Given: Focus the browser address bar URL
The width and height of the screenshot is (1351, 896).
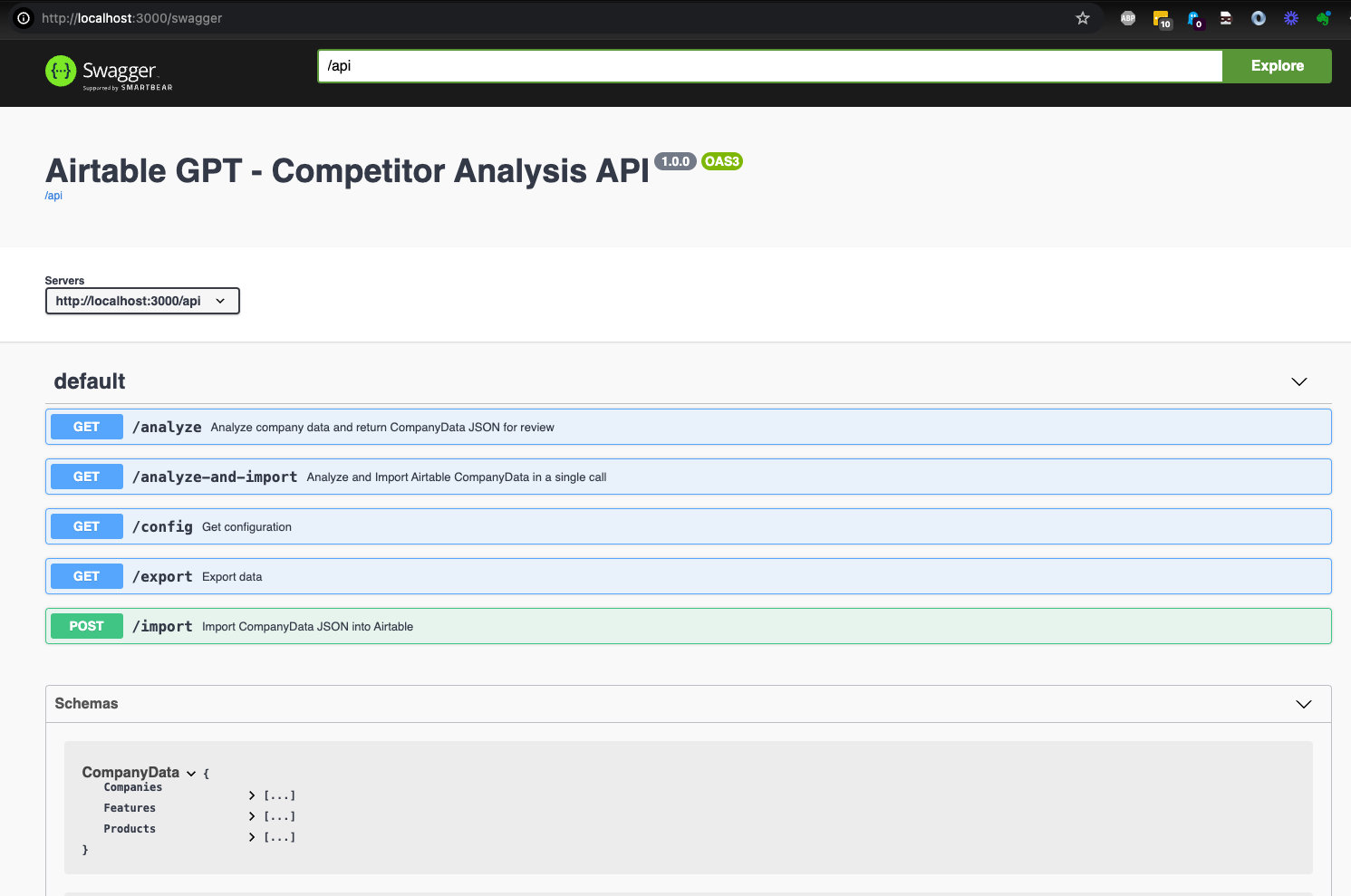Looking at the screenshot, I should [x=131, y=18].
